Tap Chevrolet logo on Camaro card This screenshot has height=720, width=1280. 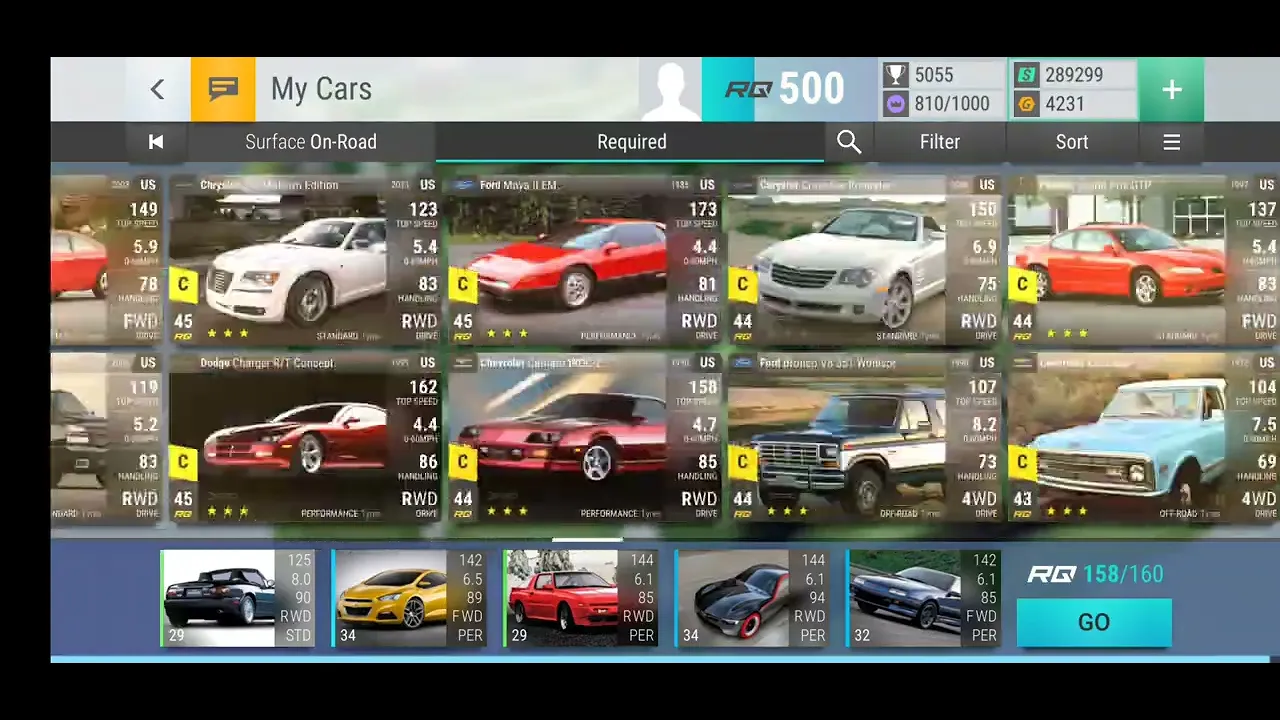pos(463,363)
